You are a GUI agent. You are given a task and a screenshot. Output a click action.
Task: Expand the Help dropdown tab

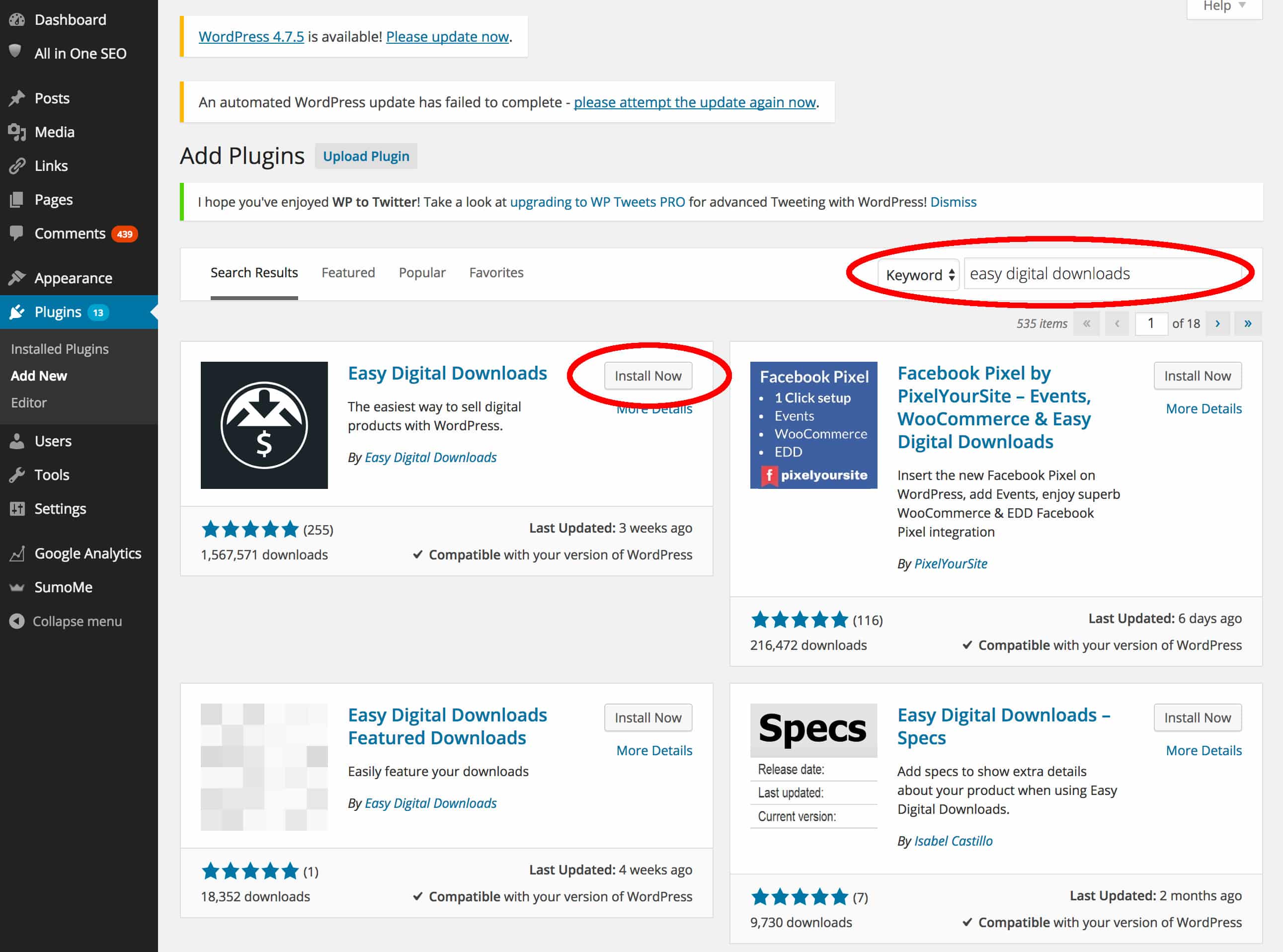coord(1224,7)
